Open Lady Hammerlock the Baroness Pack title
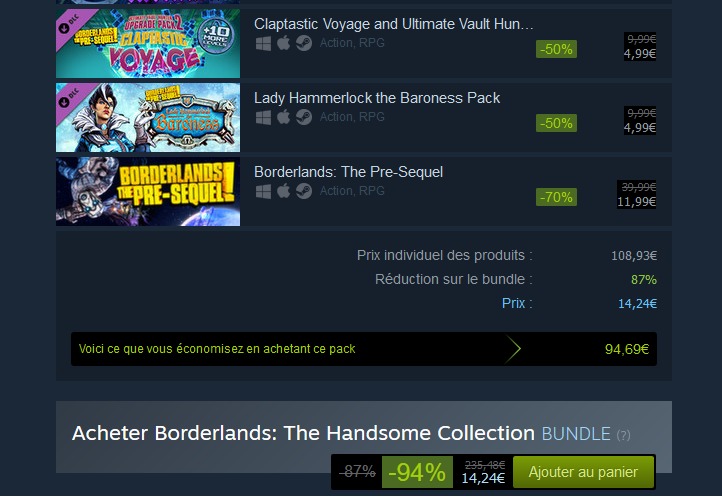722x497 pixels. (x=377, y=98)
